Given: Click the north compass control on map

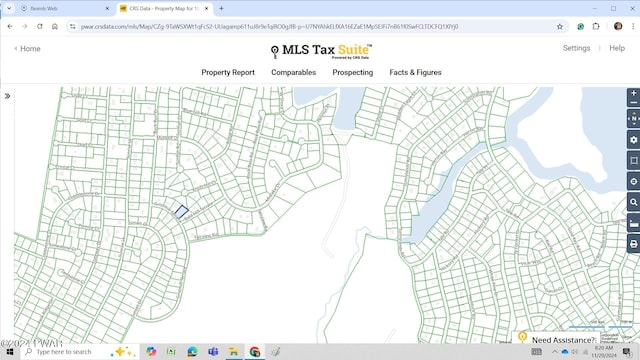Looking at the screenshot, I should tap(633, 118).
